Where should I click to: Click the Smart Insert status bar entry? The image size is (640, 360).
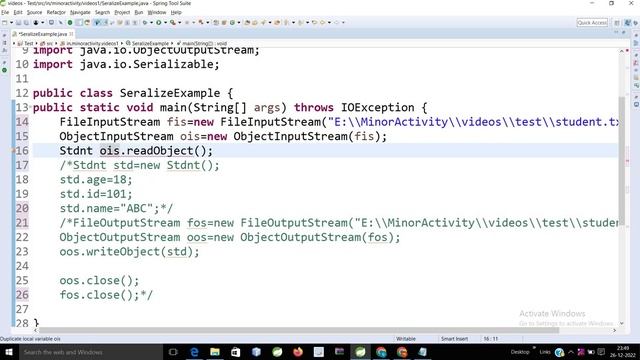pyautogui.click(x=454, y=339)
